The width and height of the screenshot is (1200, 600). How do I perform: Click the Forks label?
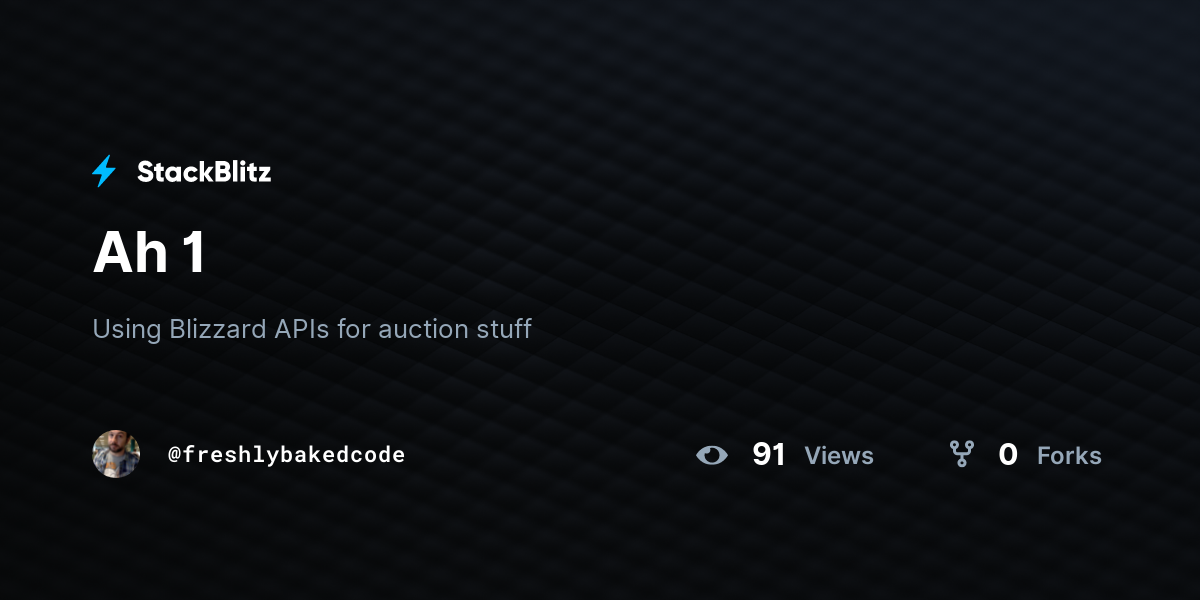(1069, 456)
